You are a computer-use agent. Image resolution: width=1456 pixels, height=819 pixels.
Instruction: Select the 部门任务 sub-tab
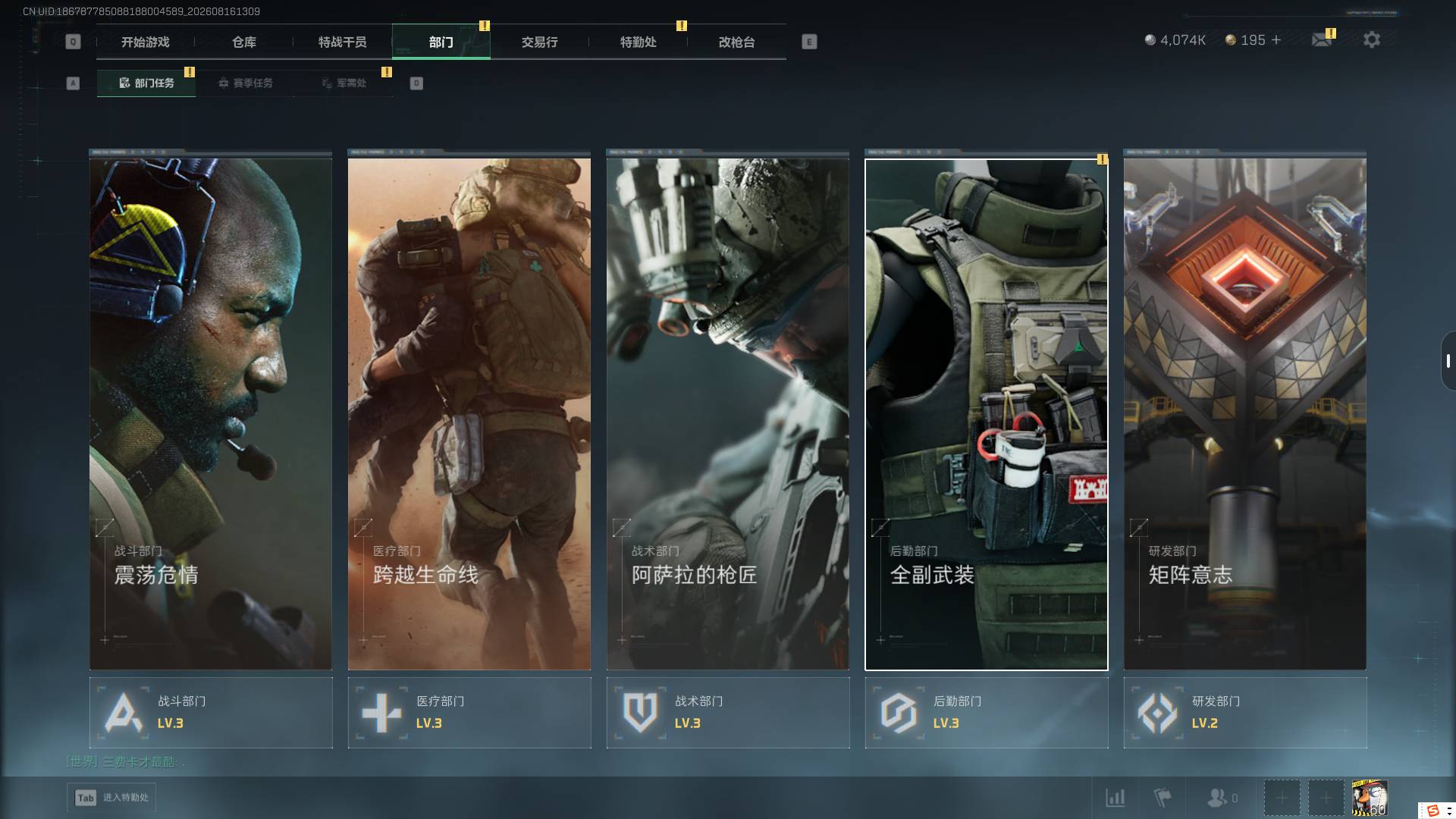(146, 83)
